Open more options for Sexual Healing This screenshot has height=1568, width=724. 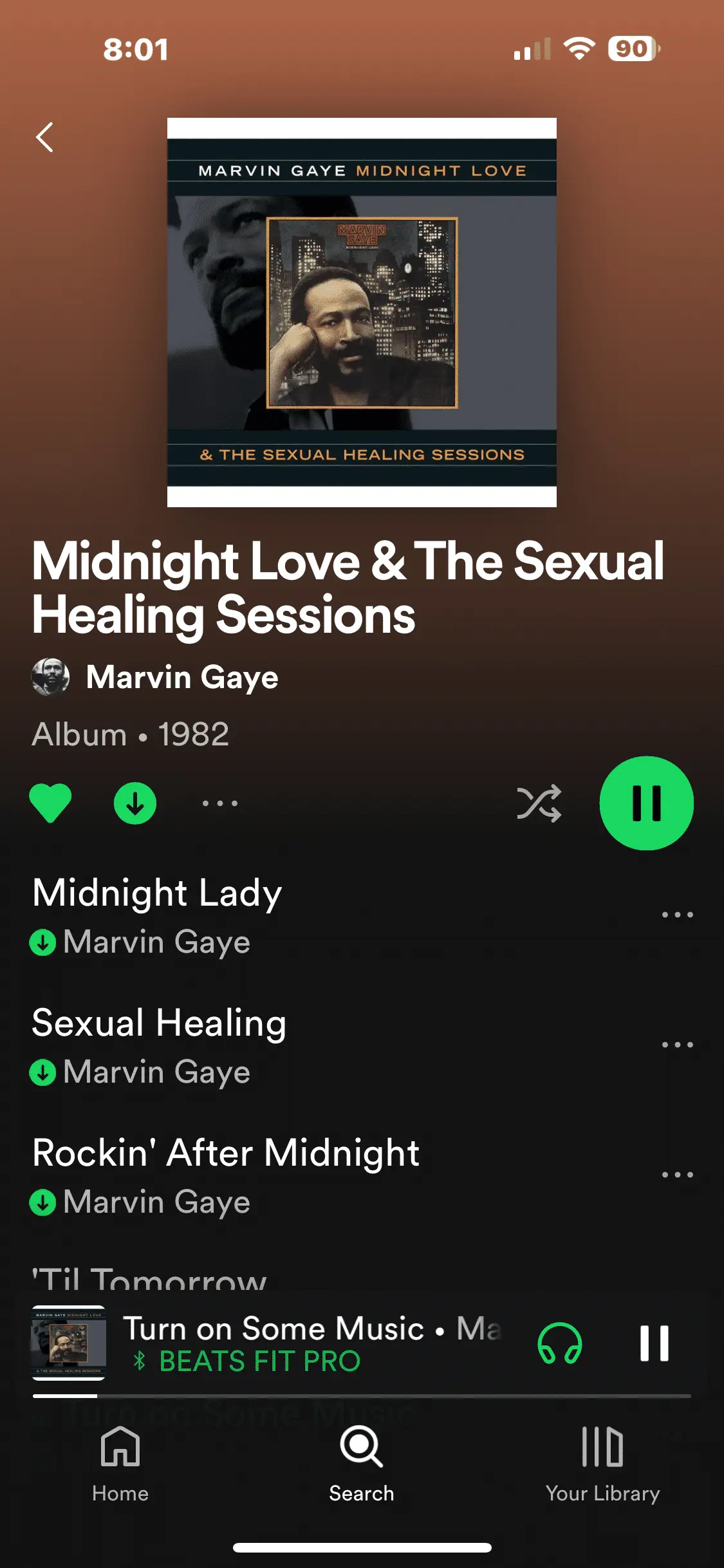coord(678,1045)
